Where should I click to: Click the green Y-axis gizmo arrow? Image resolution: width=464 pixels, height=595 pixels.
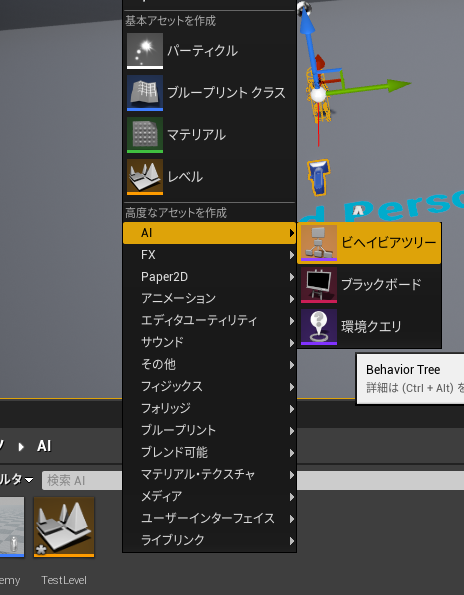pyautogui.click(x=398, y=84)
